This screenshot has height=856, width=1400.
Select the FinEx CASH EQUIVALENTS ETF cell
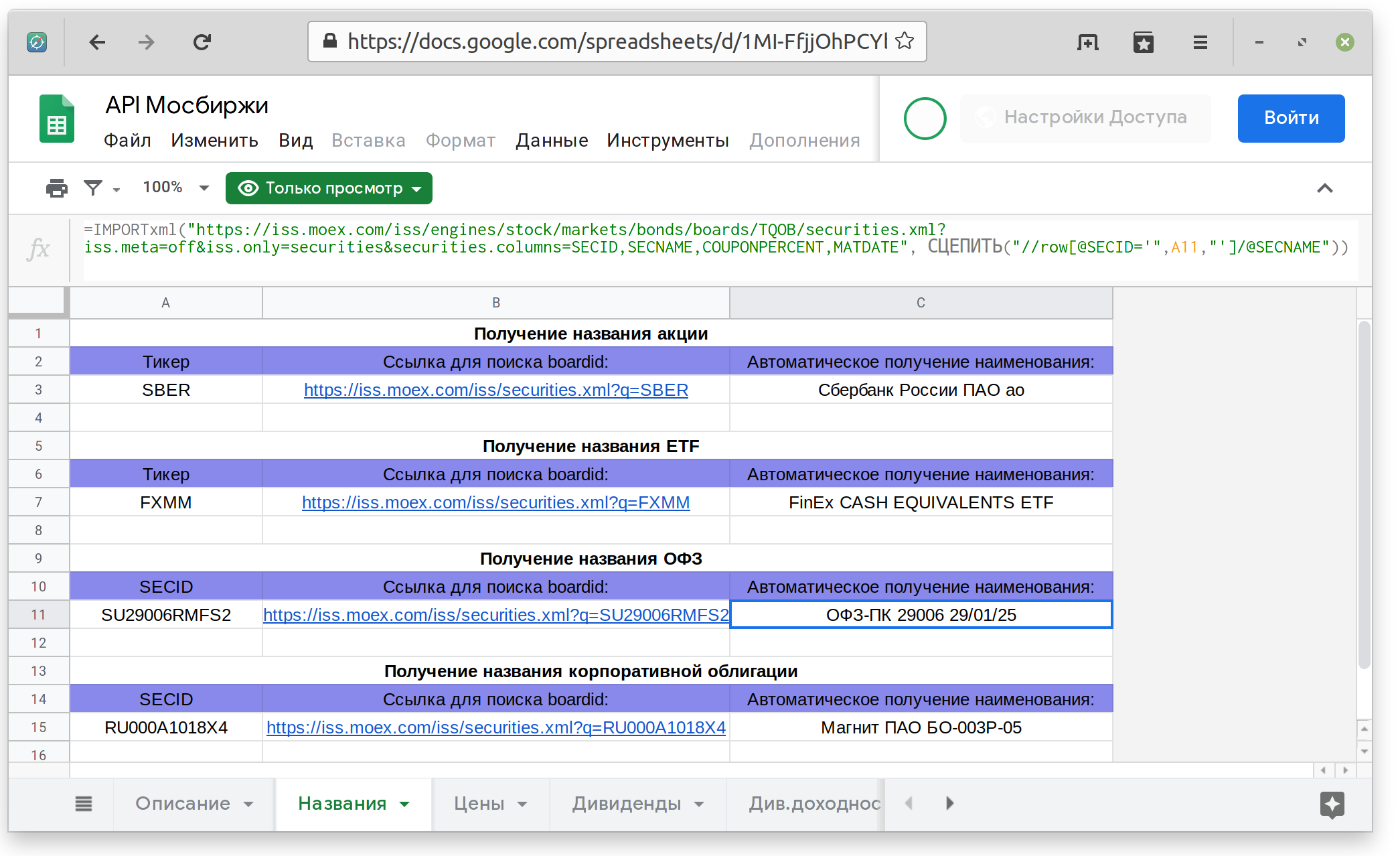[921, 502]
